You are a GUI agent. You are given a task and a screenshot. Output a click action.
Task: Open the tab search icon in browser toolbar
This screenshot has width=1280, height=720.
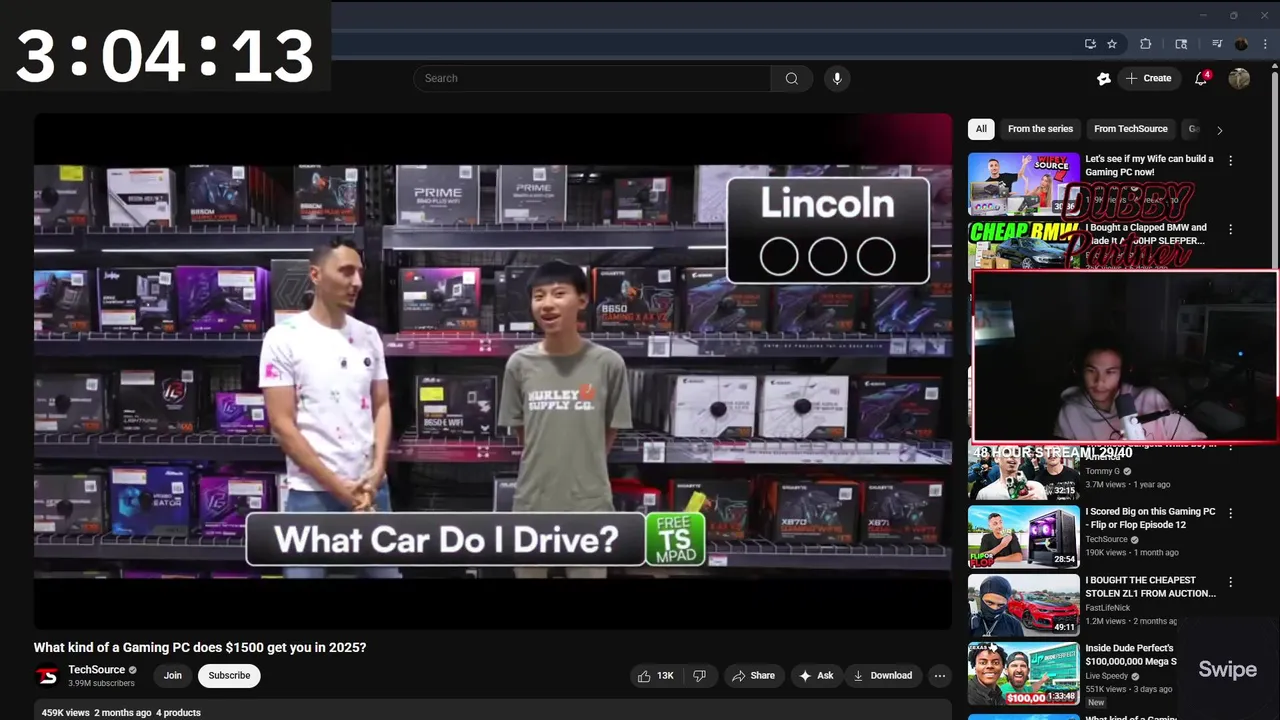click(1181, 44)
